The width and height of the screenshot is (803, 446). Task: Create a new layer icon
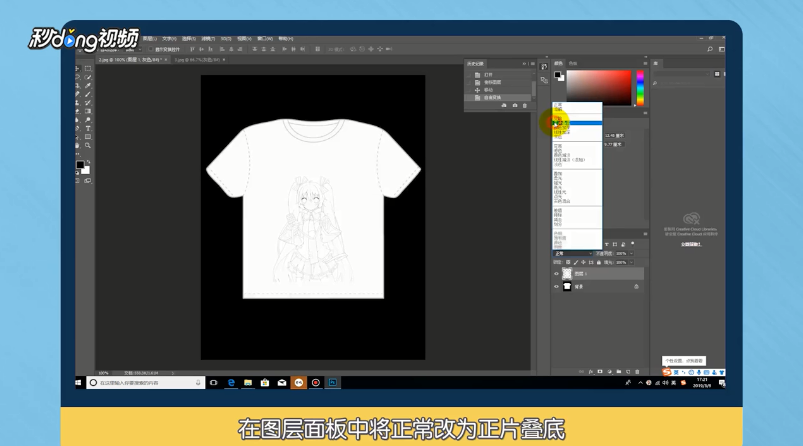[628, 372]
